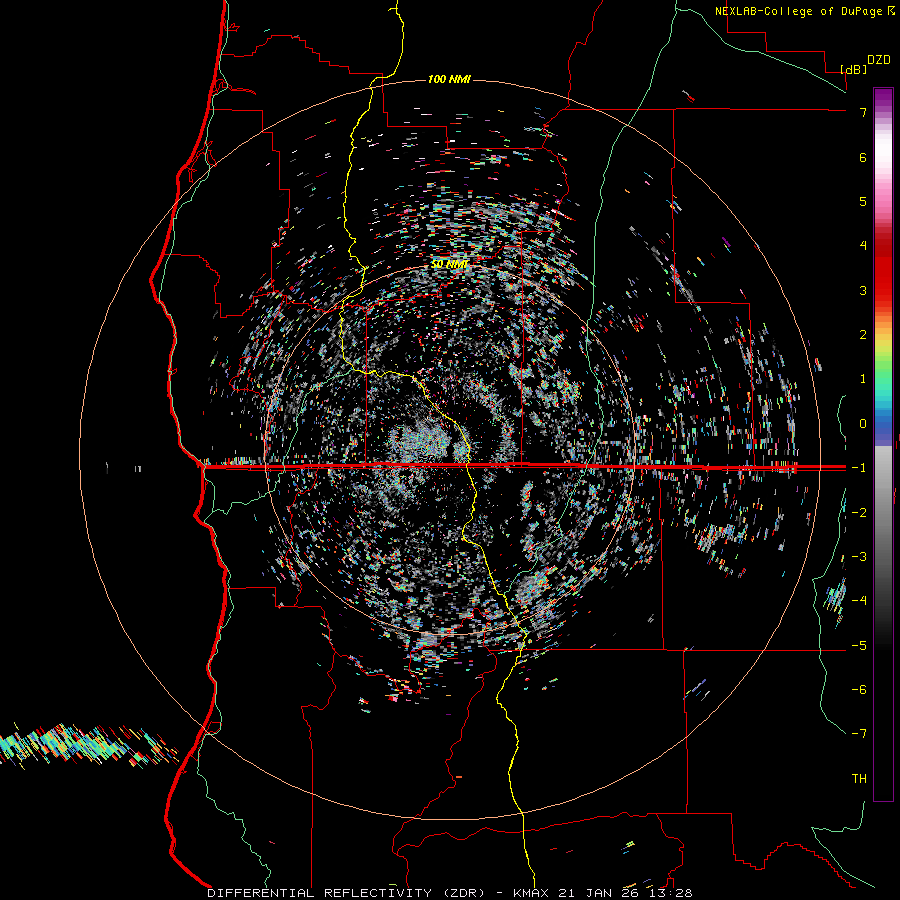Click the -4 value on the scale
Image resolution: width=900 pixels, height=900 pixels.
click(x=859, y=600)
